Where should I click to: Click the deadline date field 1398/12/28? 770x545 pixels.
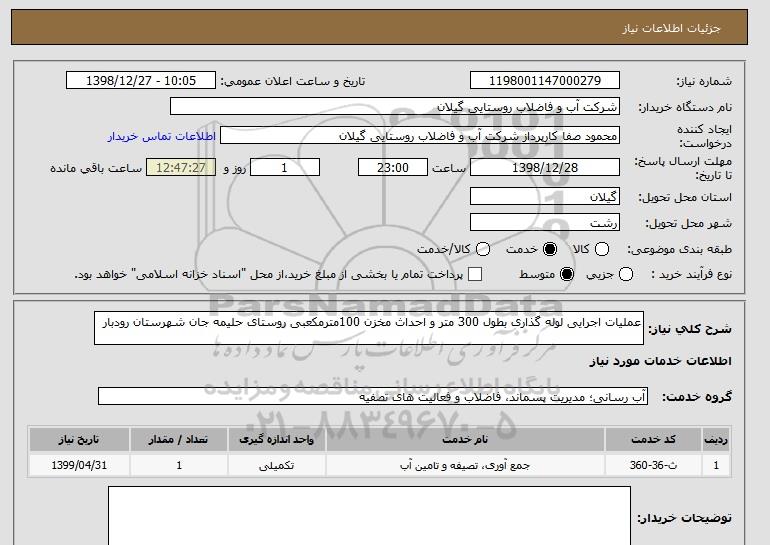click(x=545, y=167)
